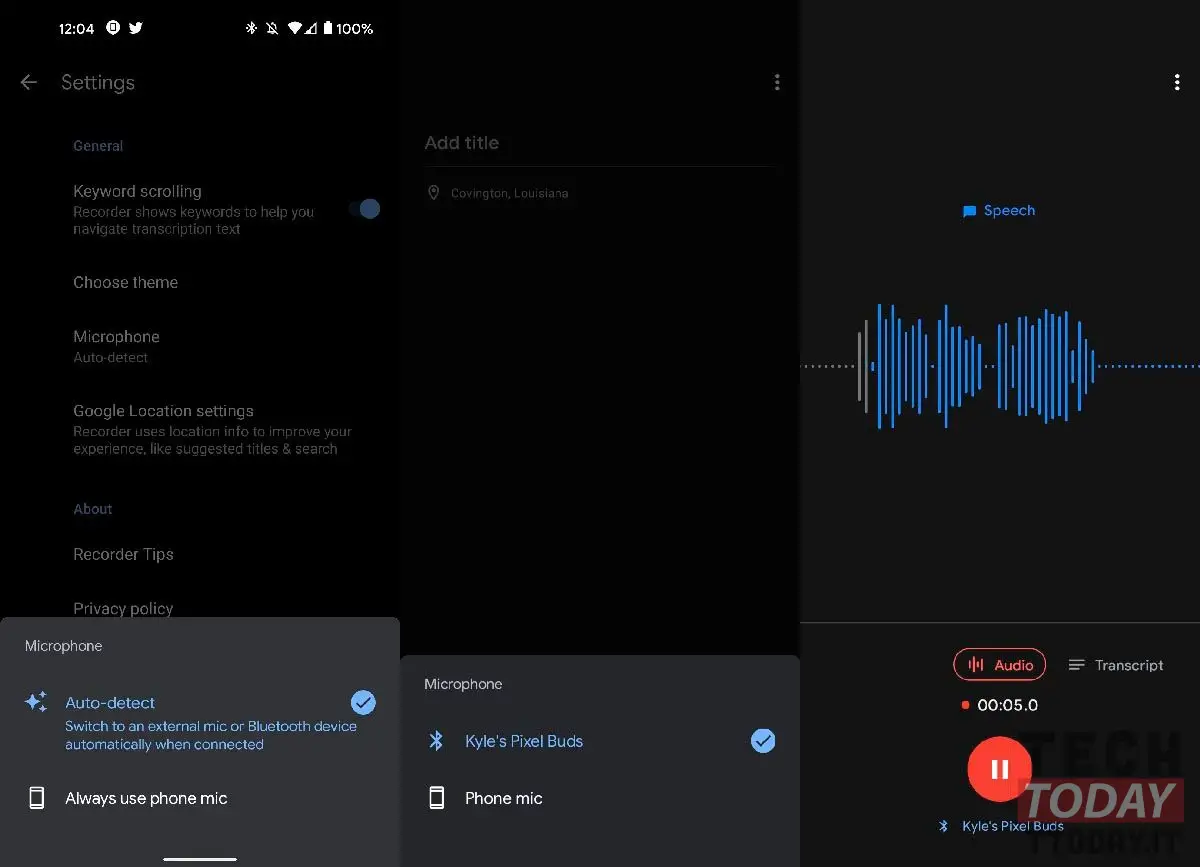
Task: Pause the recording with the red button
Action: coord(1000,768)
